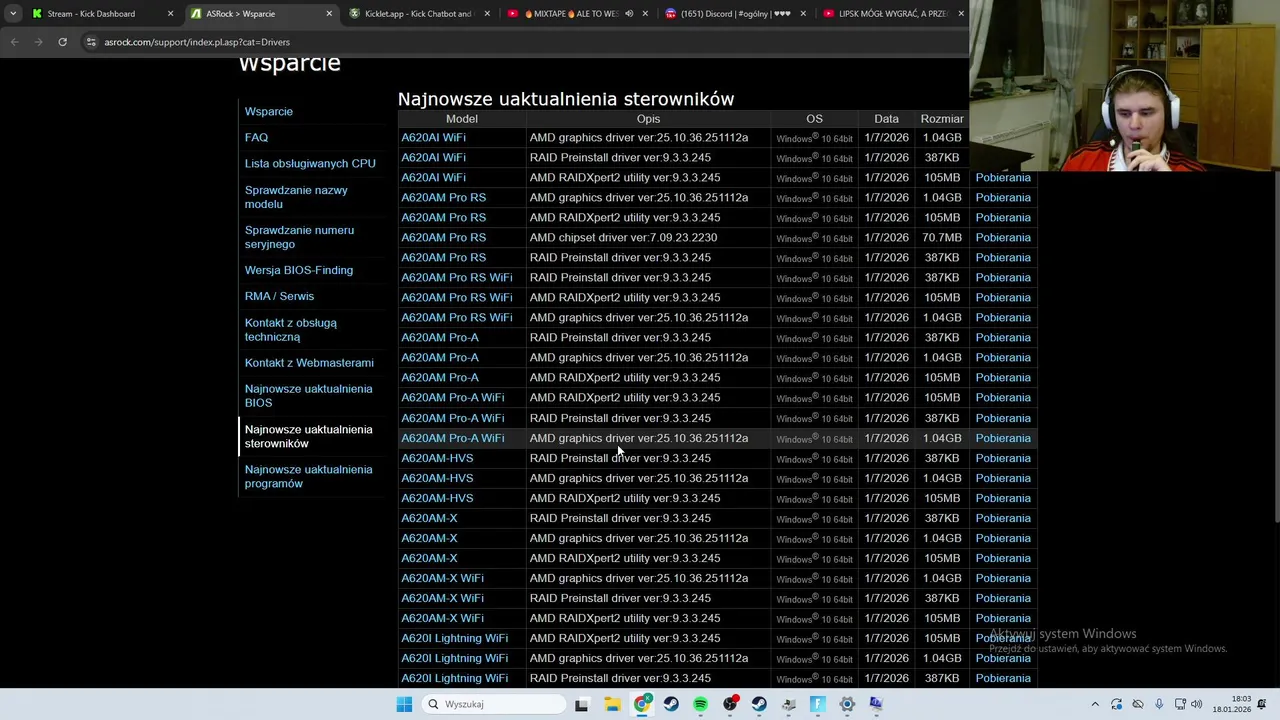This screenshot has height=720, width=1280.
Task: Go forward in the browser
Action: (39, 42)
